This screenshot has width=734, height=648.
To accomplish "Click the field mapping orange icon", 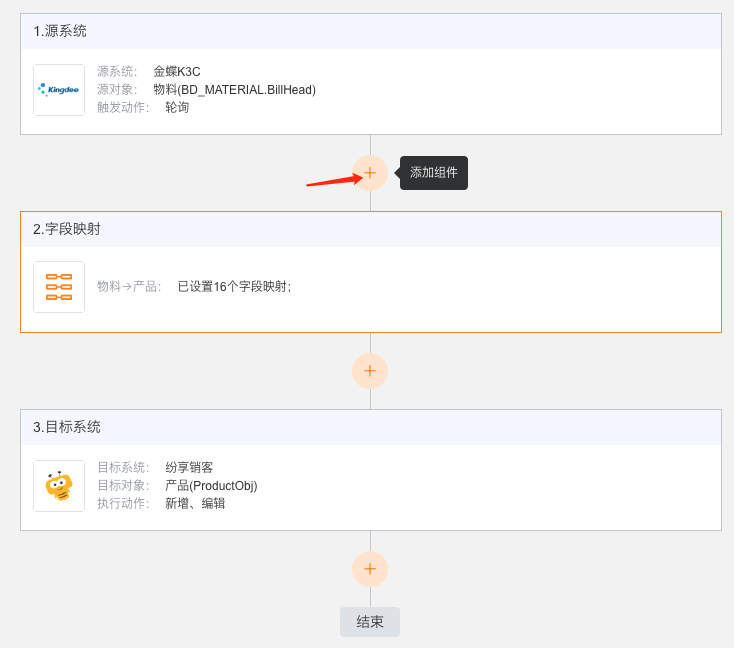I will (x=59, y=287).
